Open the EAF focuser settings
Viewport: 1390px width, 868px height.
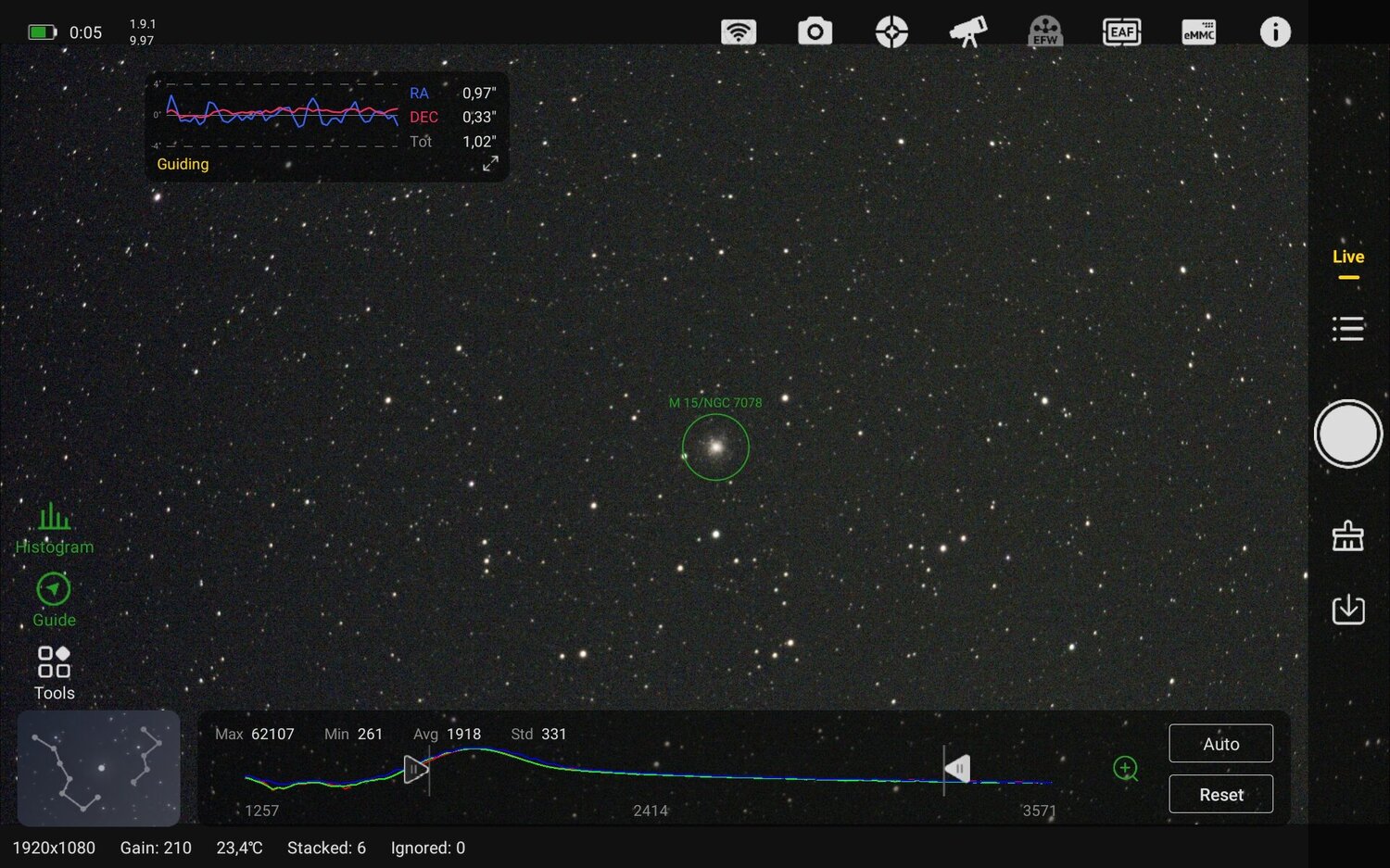[x=1121, y=31]
